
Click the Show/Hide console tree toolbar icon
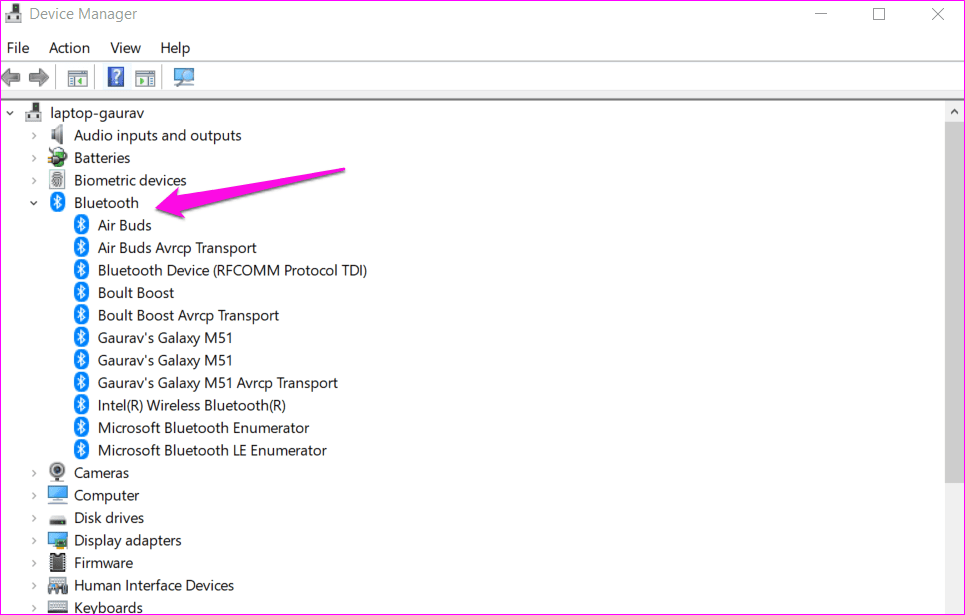78,78
